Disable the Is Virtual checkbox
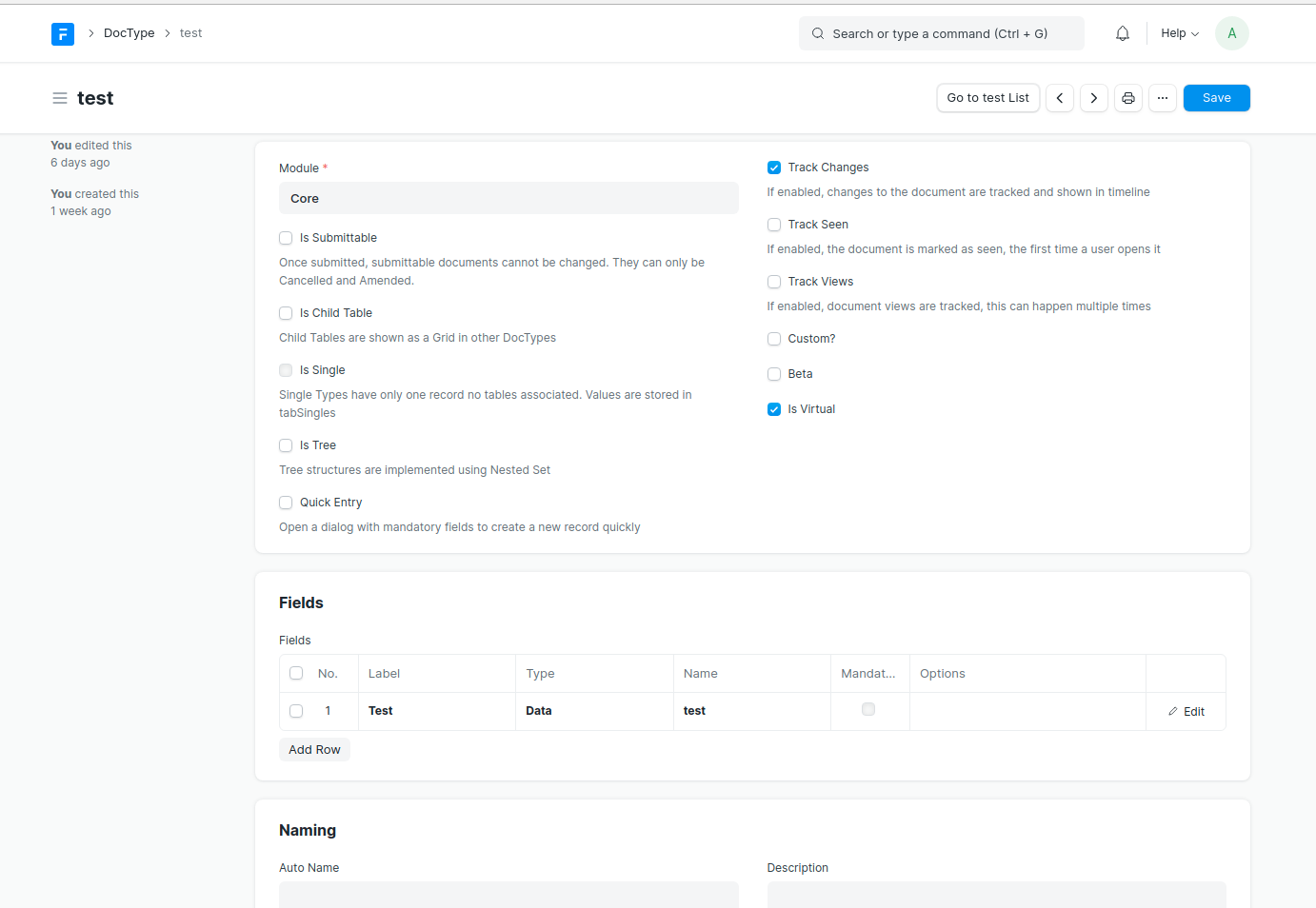This screenshot has height=908, width=1316. tap(774, 409)
